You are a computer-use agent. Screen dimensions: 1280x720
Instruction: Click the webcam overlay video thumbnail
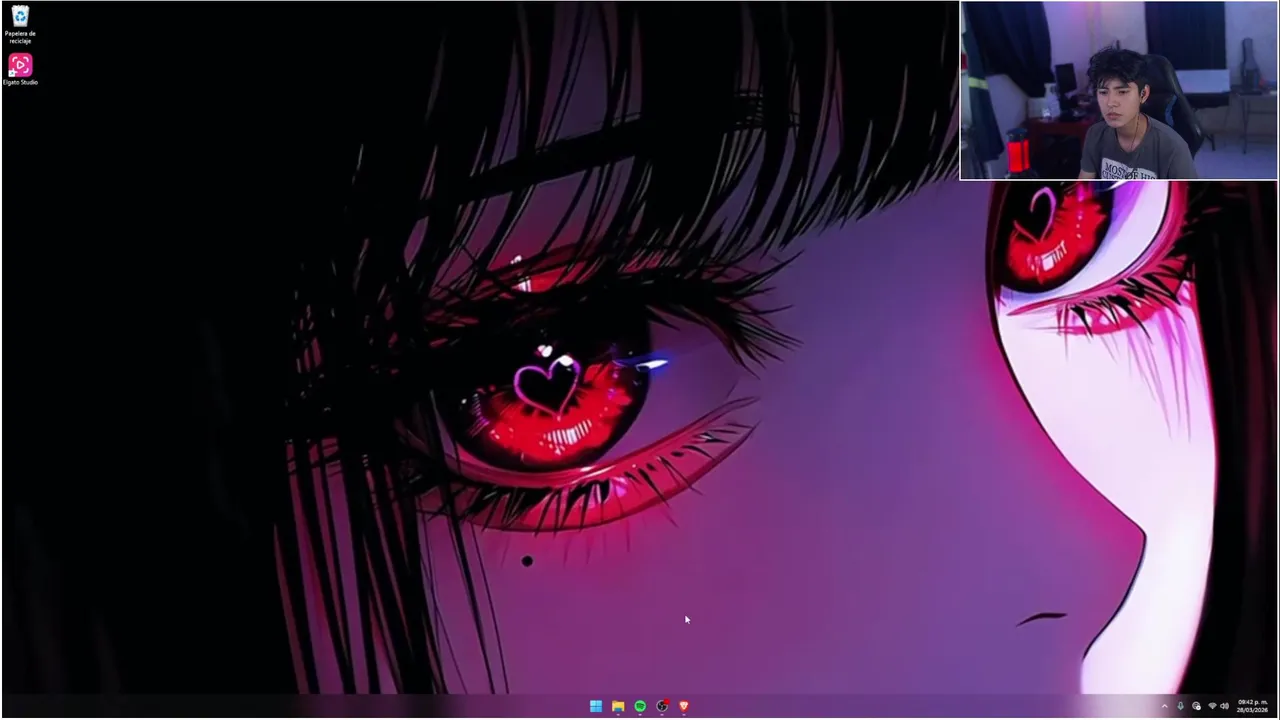point(1118,90)
